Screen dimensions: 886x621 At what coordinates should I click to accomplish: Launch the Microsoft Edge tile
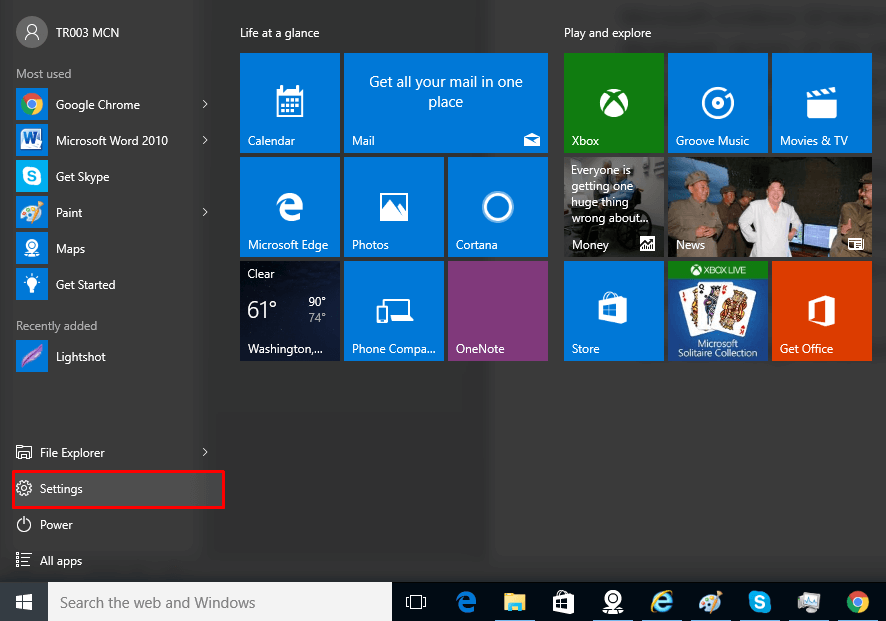coord(290,207)
